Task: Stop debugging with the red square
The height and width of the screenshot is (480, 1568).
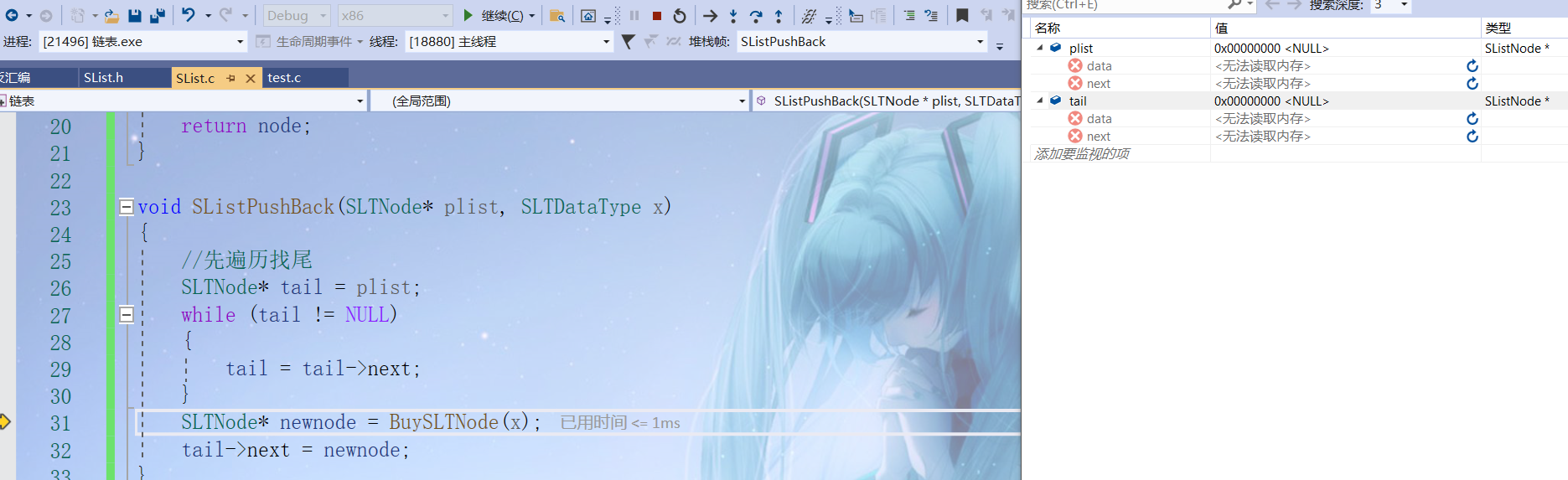Action: [657, 15]
